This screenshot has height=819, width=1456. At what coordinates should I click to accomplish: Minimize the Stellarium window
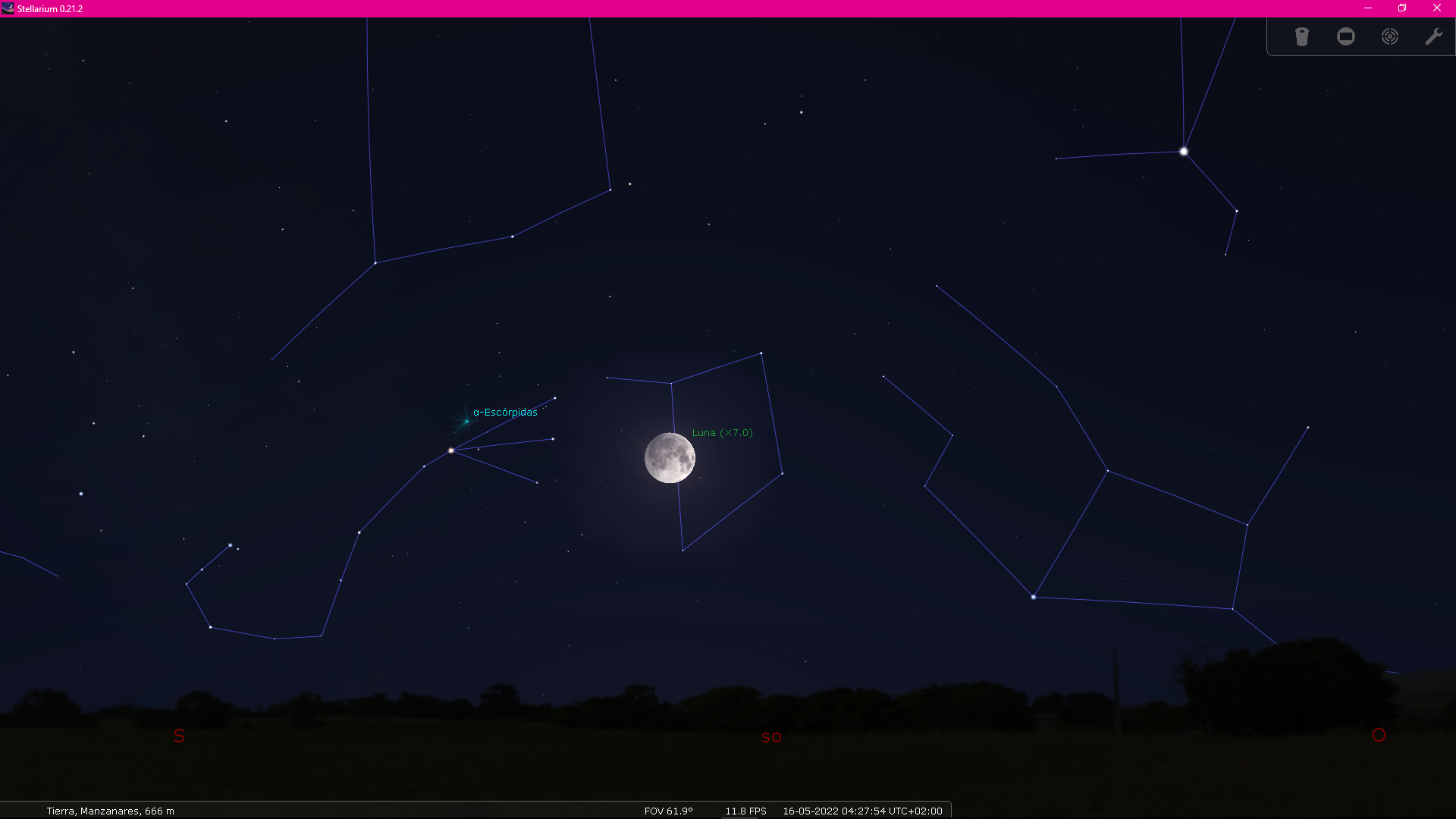click(x=1368, y=8)
